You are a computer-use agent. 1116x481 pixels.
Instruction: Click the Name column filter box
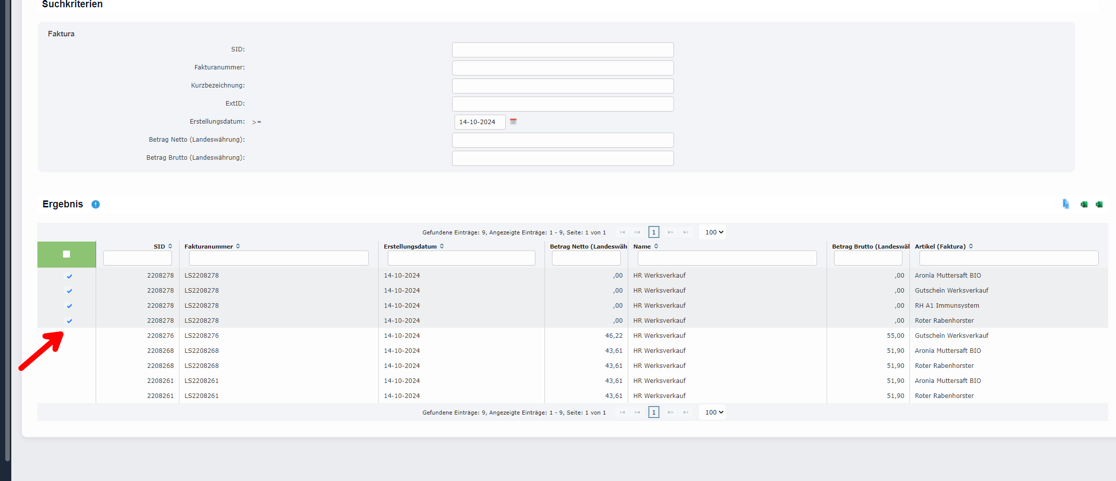coord(727,259)
